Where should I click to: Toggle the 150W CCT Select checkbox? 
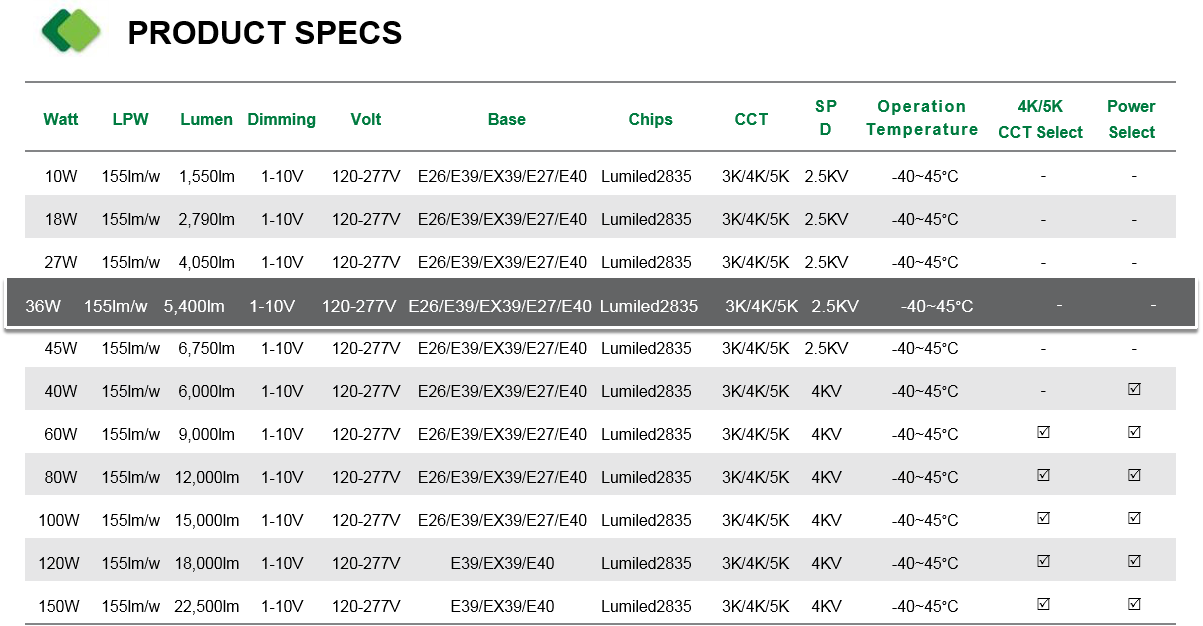(x=1043, y=605)
